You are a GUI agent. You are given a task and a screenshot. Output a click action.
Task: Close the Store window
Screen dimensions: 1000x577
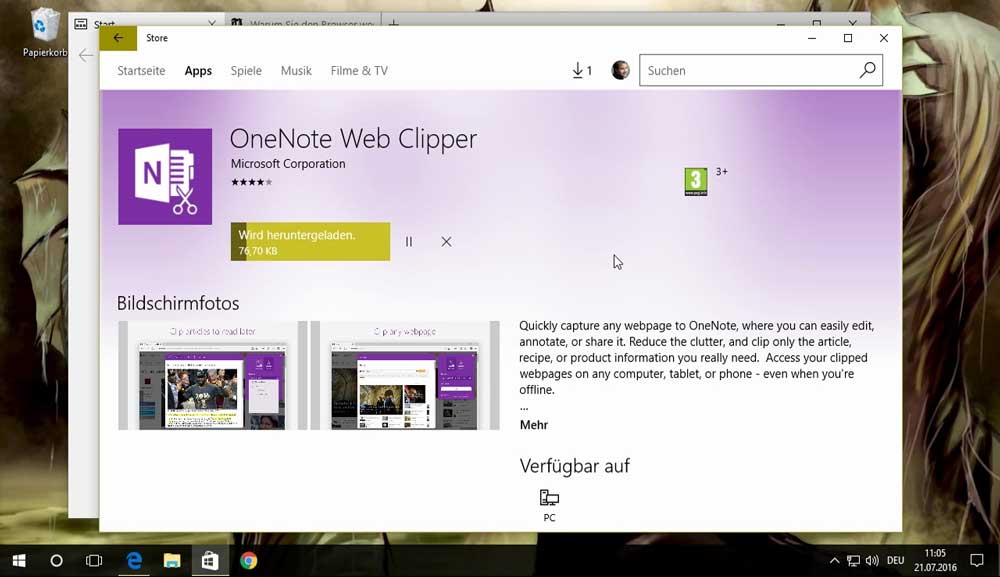click(x=884, y=38)
